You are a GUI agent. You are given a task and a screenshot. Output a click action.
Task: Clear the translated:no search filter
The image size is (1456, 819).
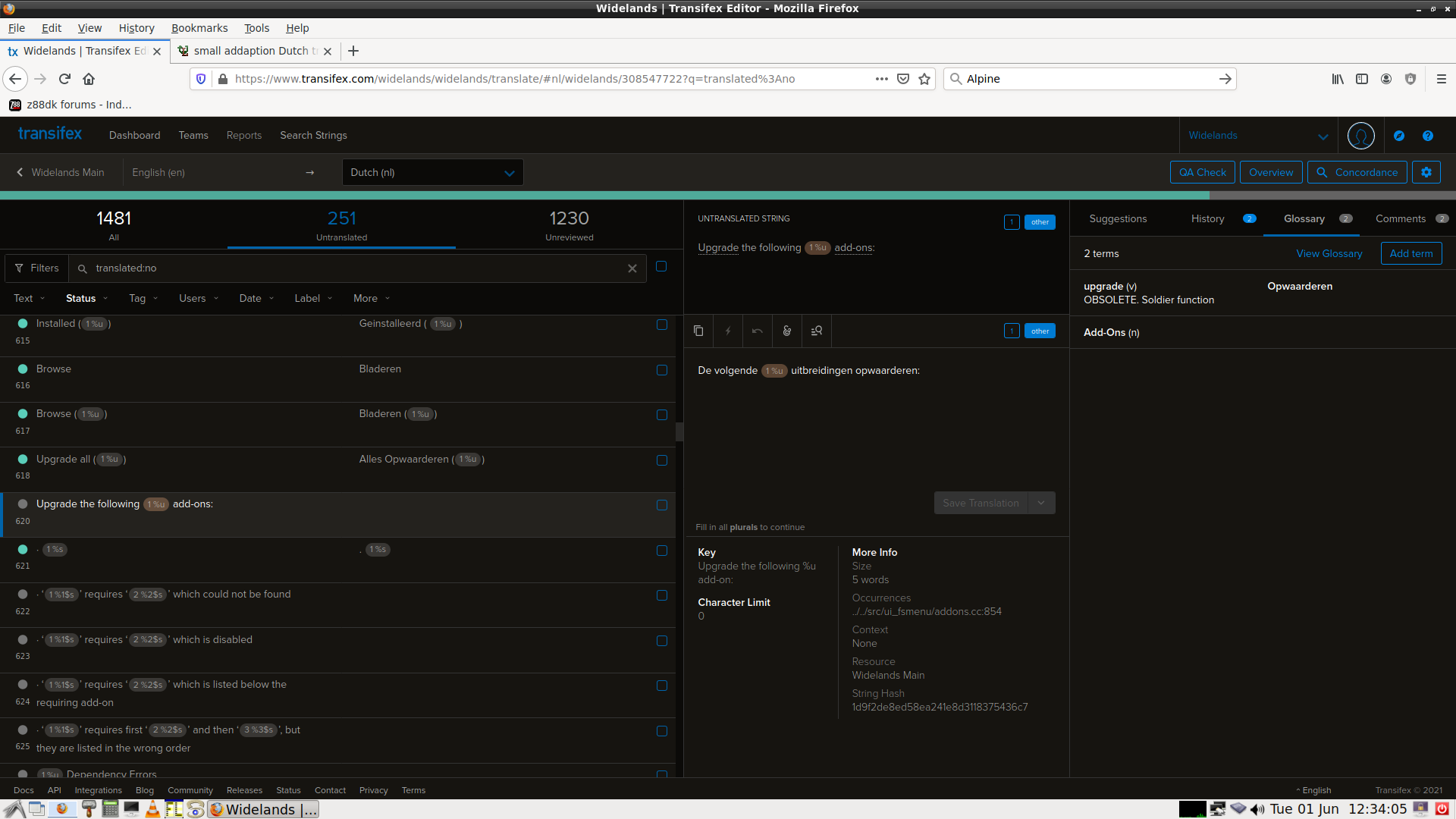(x=632, y=268)
